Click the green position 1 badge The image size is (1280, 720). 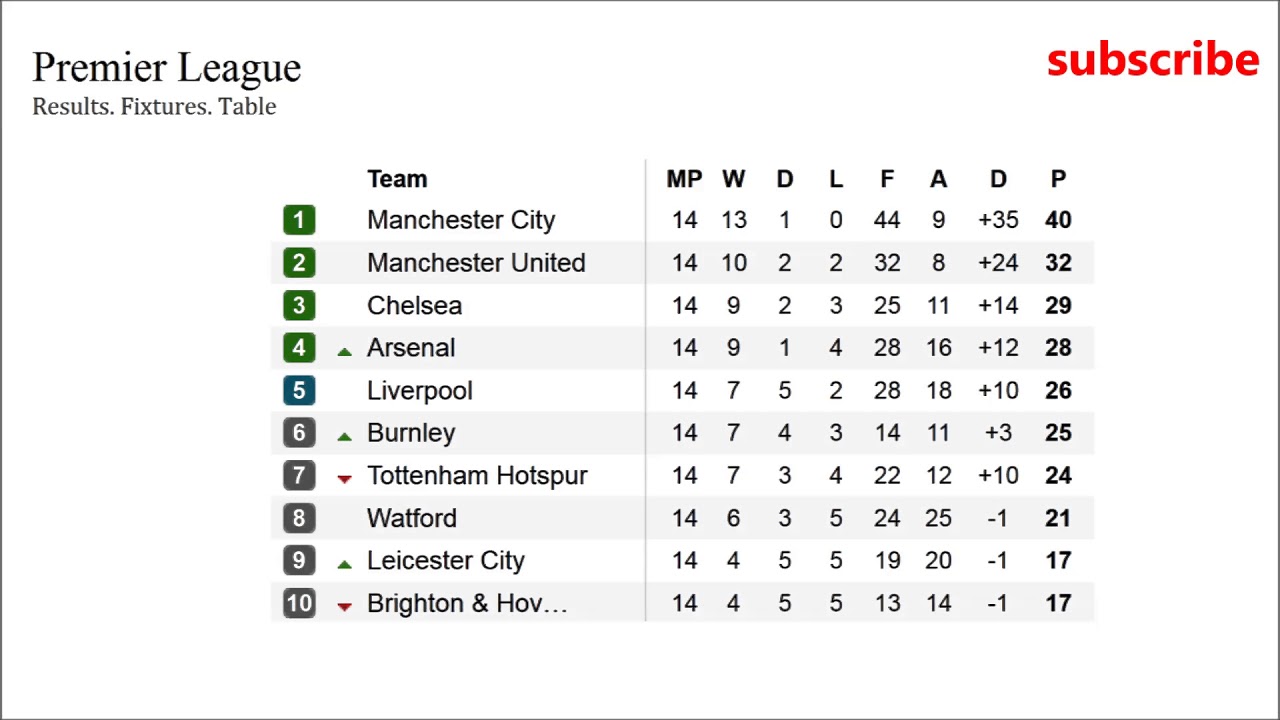[299, 220]
